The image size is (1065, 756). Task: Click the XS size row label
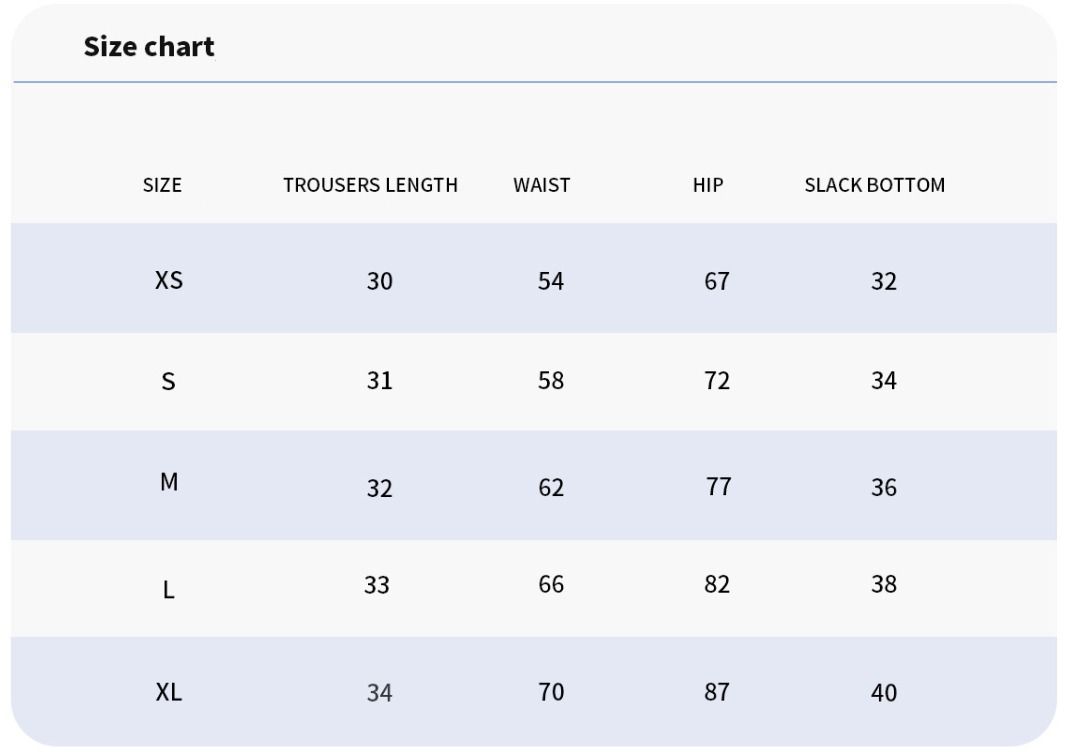pyautogui.click(x=168, y=280)
